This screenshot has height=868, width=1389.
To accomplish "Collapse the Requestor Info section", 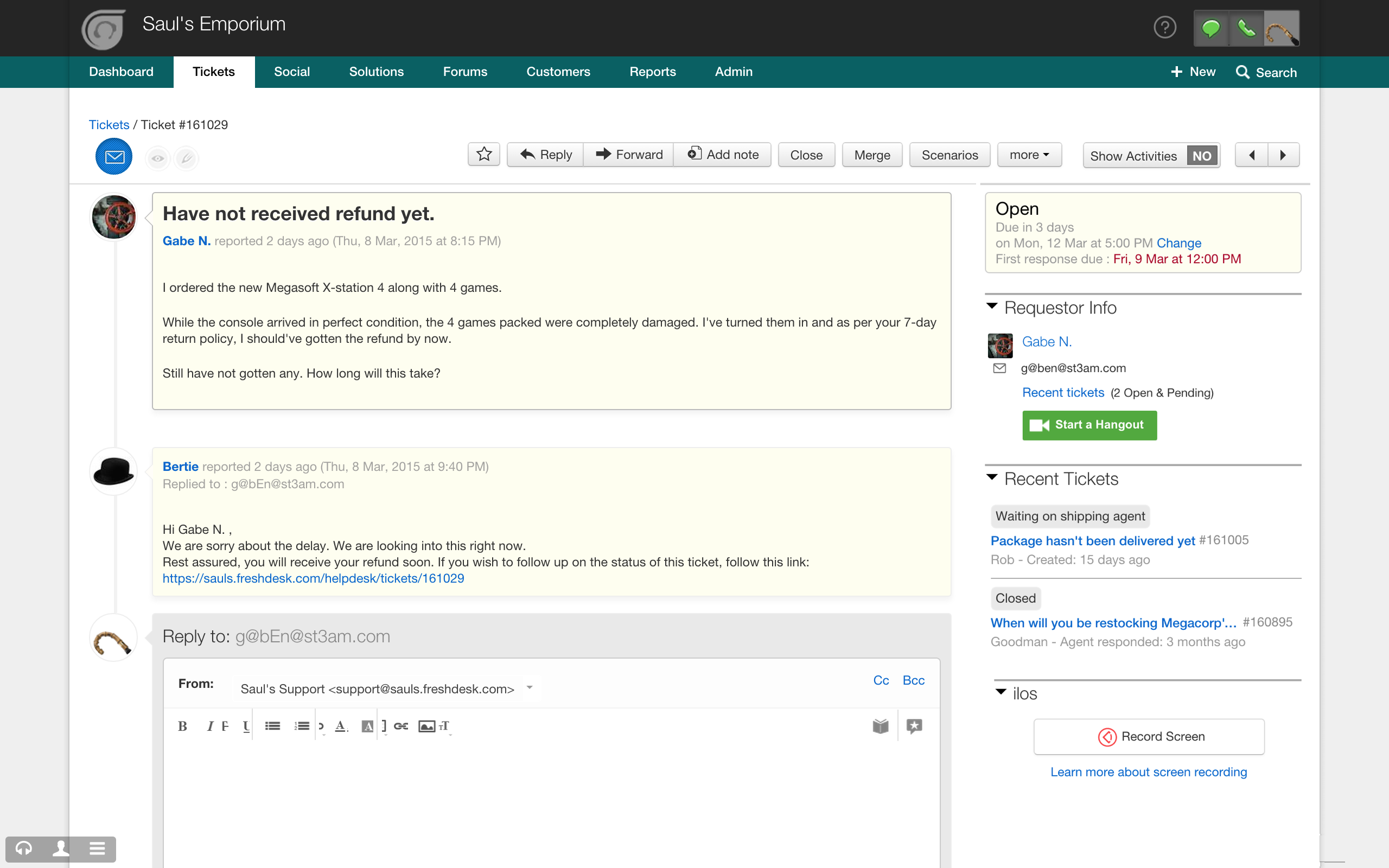I will click(992, 306).
